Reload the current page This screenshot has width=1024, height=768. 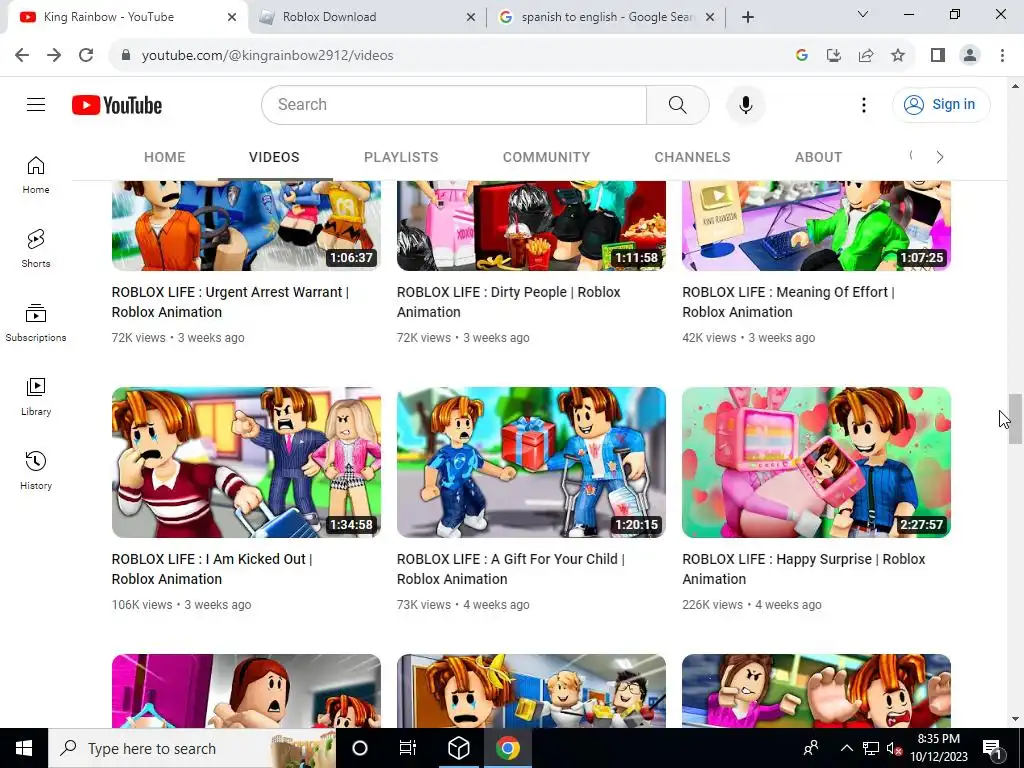click(x=86, y=55)
